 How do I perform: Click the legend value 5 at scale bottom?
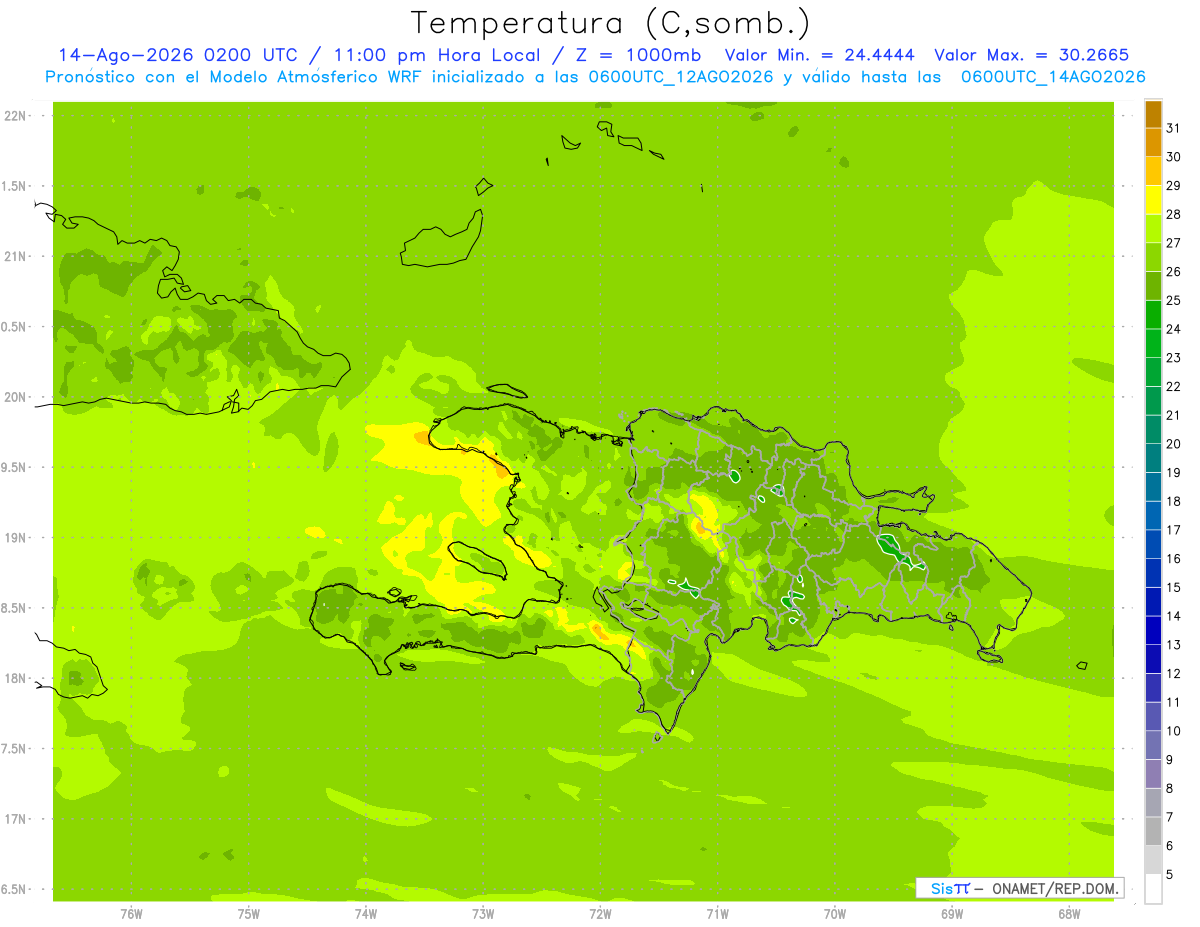[1170, 874]
